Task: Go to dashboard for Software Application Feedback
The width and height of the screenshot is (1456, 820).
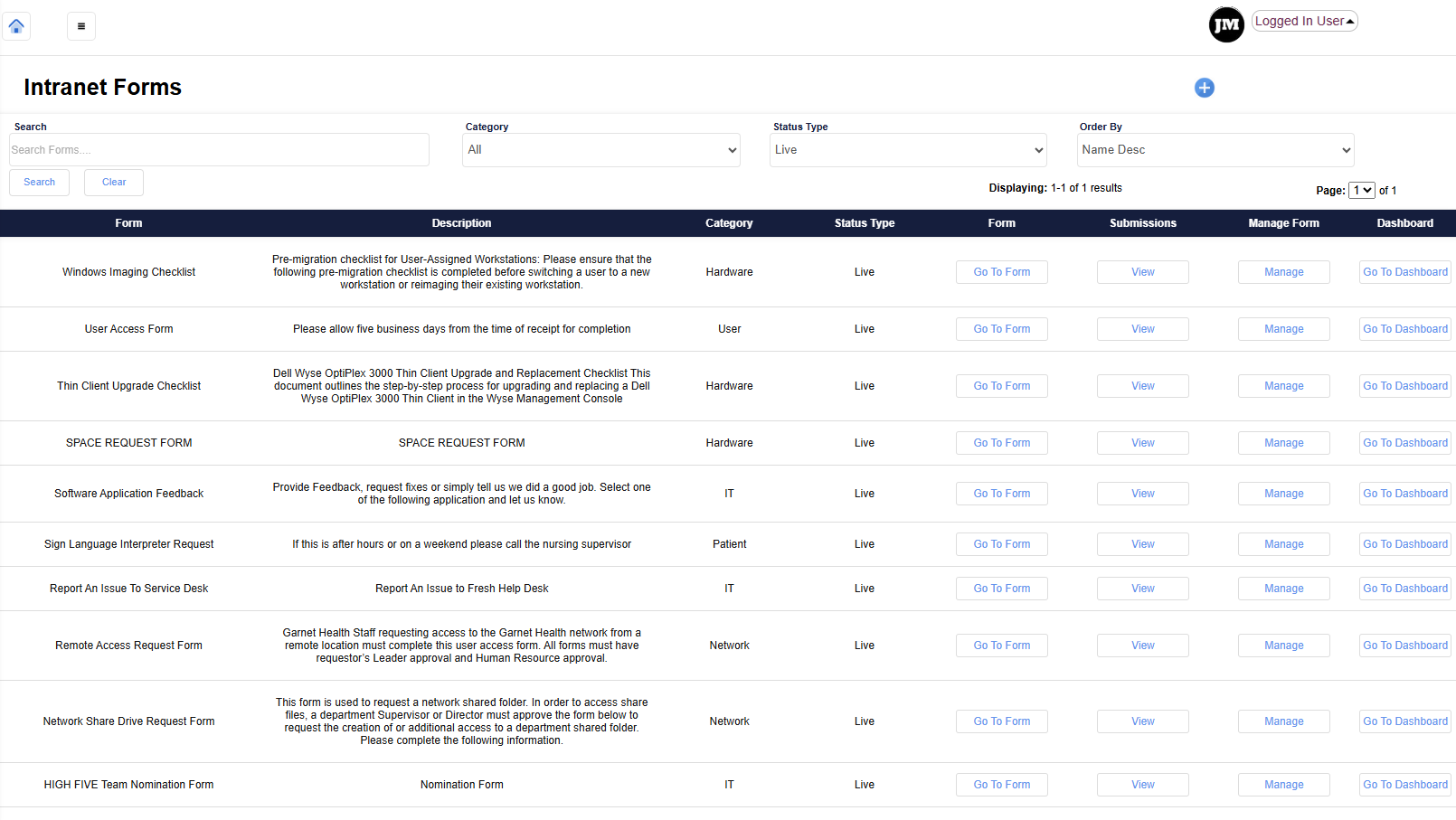Action: pyautogui.click(x=1405, y=494)
